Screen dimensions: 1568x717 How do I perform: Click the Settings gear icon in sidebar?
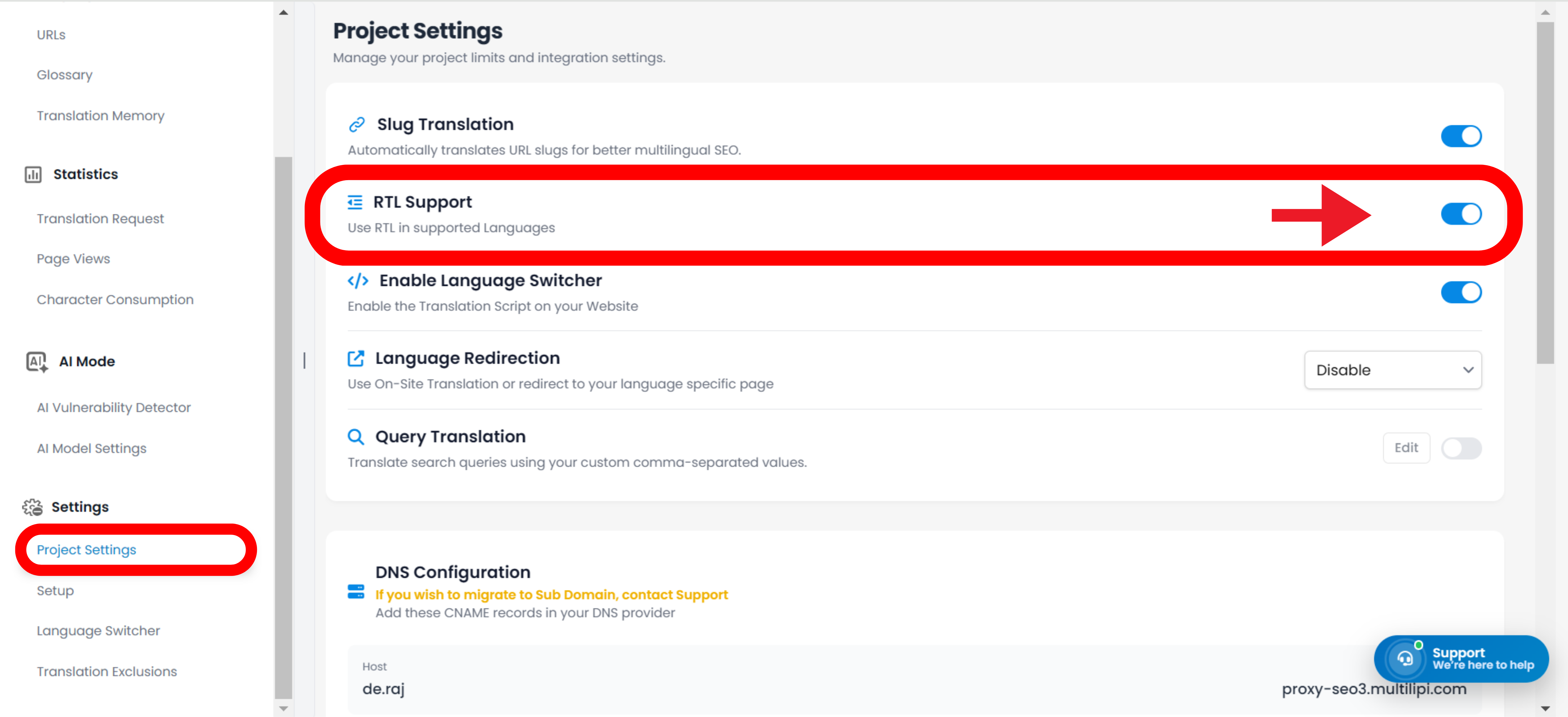(x=32, y=507)
